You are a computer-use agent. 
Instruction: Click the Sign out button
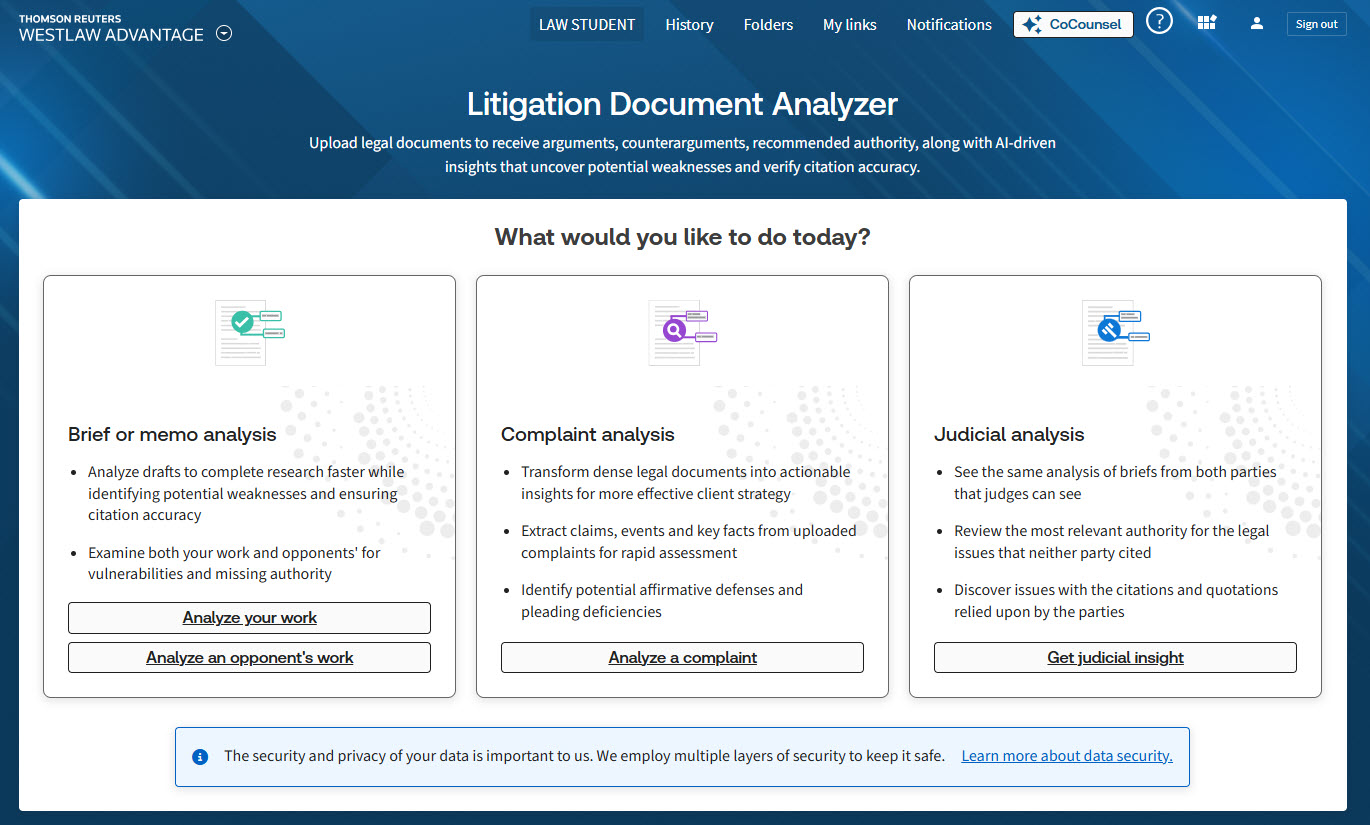pyautogui.click(x=1316, y=24)
